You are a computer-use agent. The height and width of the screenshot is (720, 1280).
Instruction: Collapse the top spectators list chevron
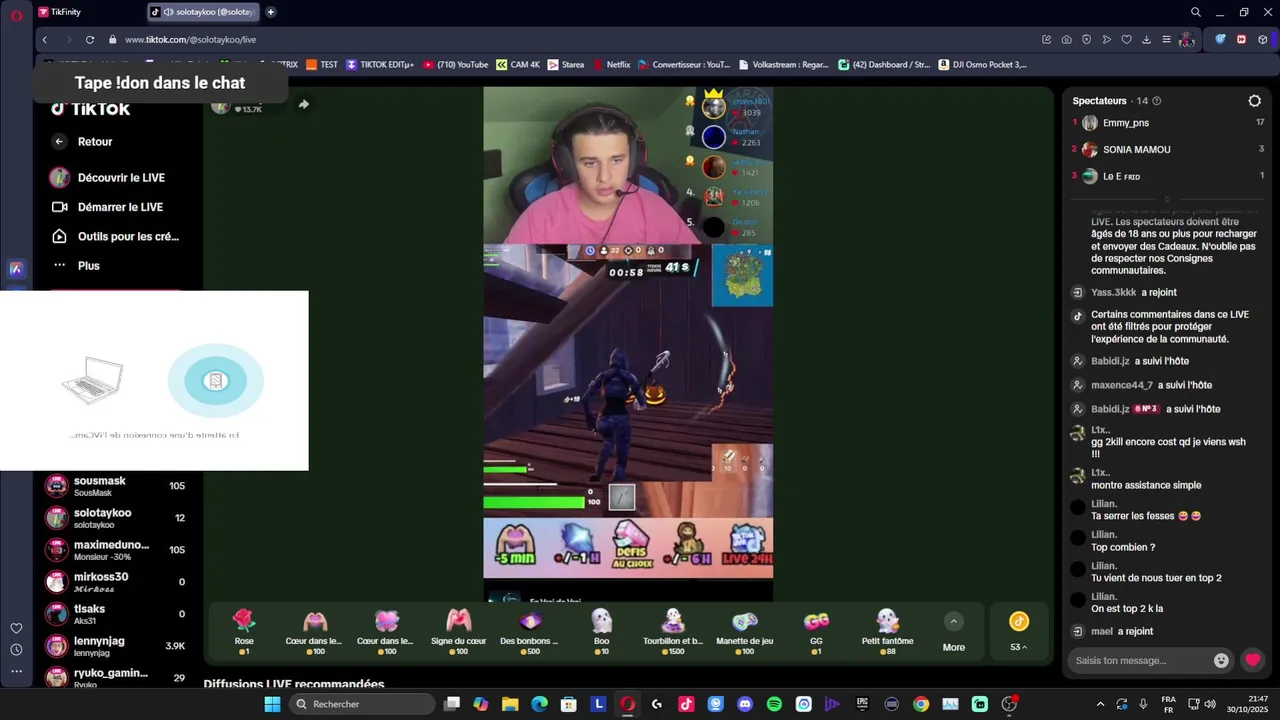tap(1167, 199)
